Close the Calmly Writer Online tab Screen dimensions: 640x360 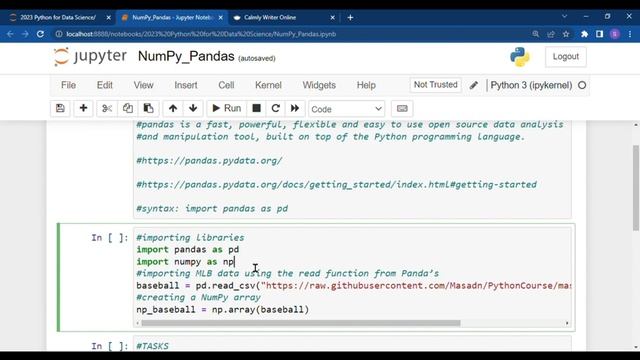tap(332, 18)
